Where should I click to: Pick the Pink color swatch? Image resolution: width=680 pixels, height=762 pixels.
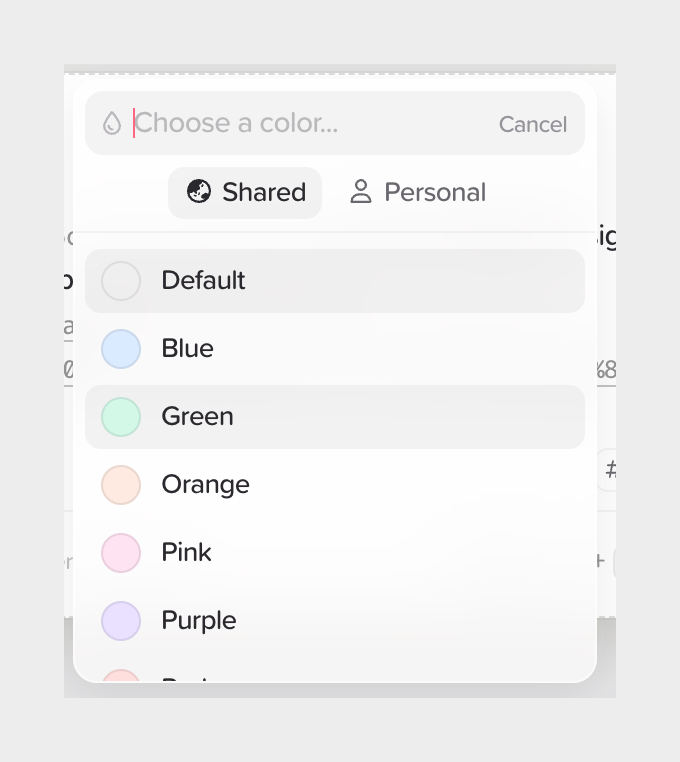121,553
